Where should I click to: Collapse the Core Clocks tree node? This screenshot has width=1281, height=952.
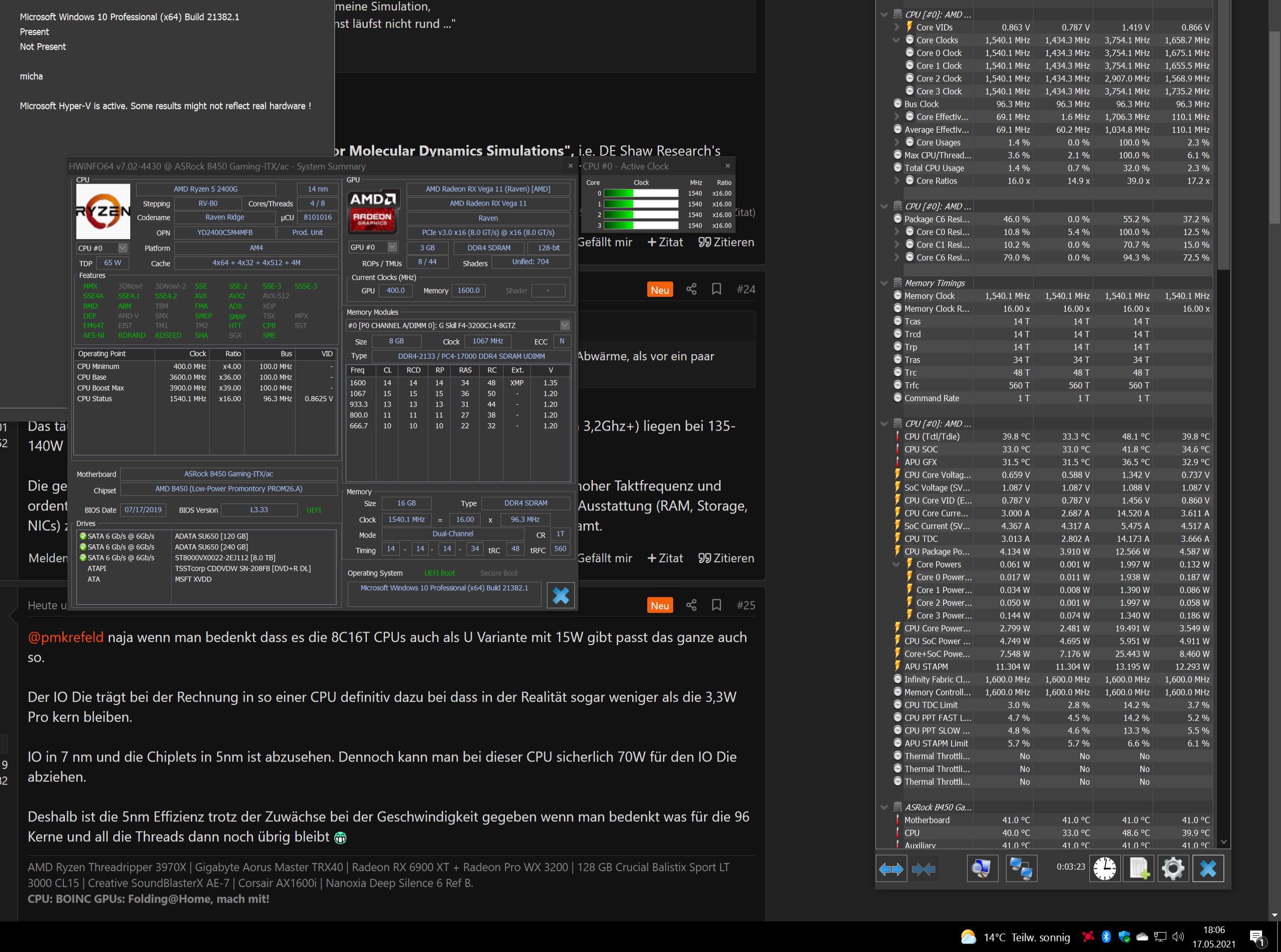coord(896,40)
